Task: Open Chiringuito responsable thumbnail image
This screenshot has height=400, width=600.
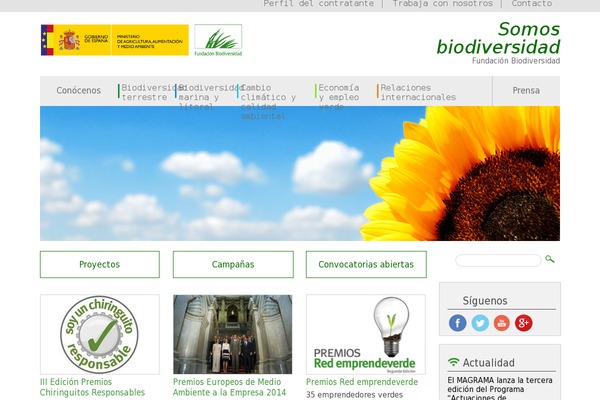Action: (x=100, y=335)
